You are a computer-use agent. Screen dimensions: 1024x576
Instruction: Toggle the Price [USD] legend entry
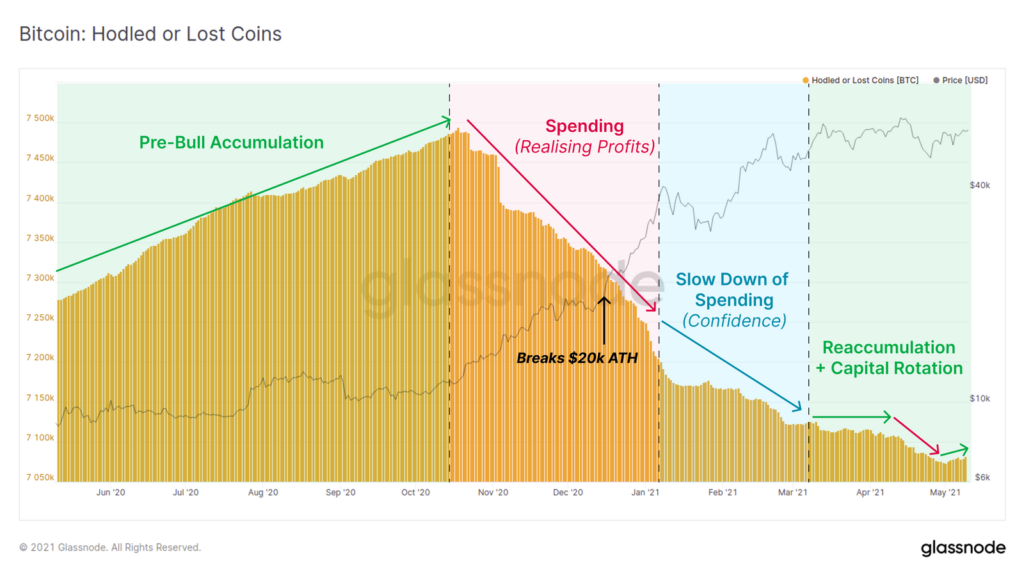tap(960, 80)
